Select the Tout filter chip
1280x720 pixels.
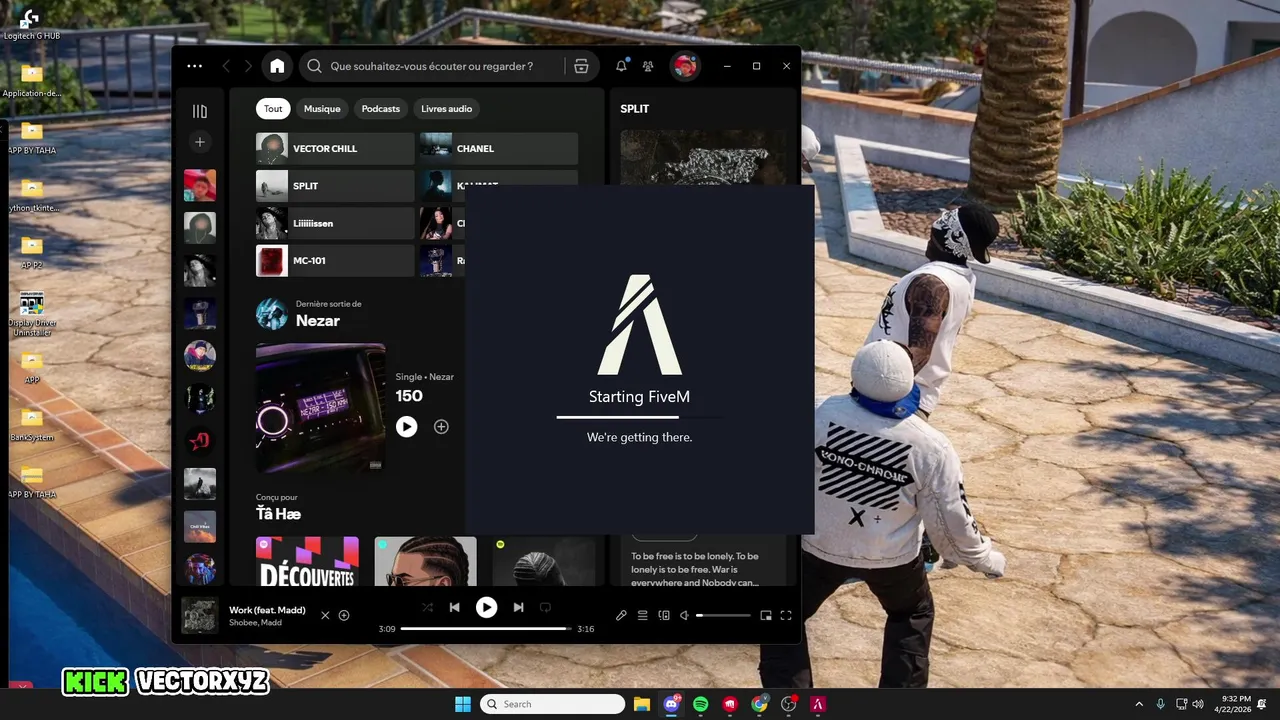273,109
